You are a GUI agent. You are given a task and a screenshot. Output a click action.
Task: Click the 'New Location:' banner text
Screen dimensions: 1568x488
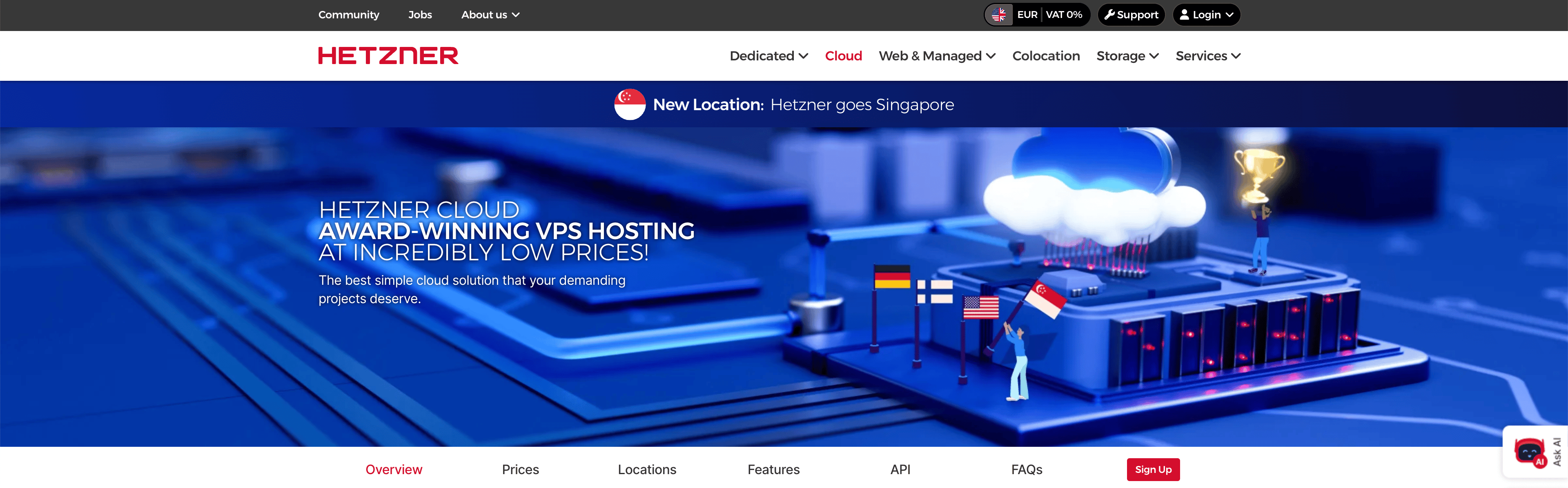click(708, 104)
